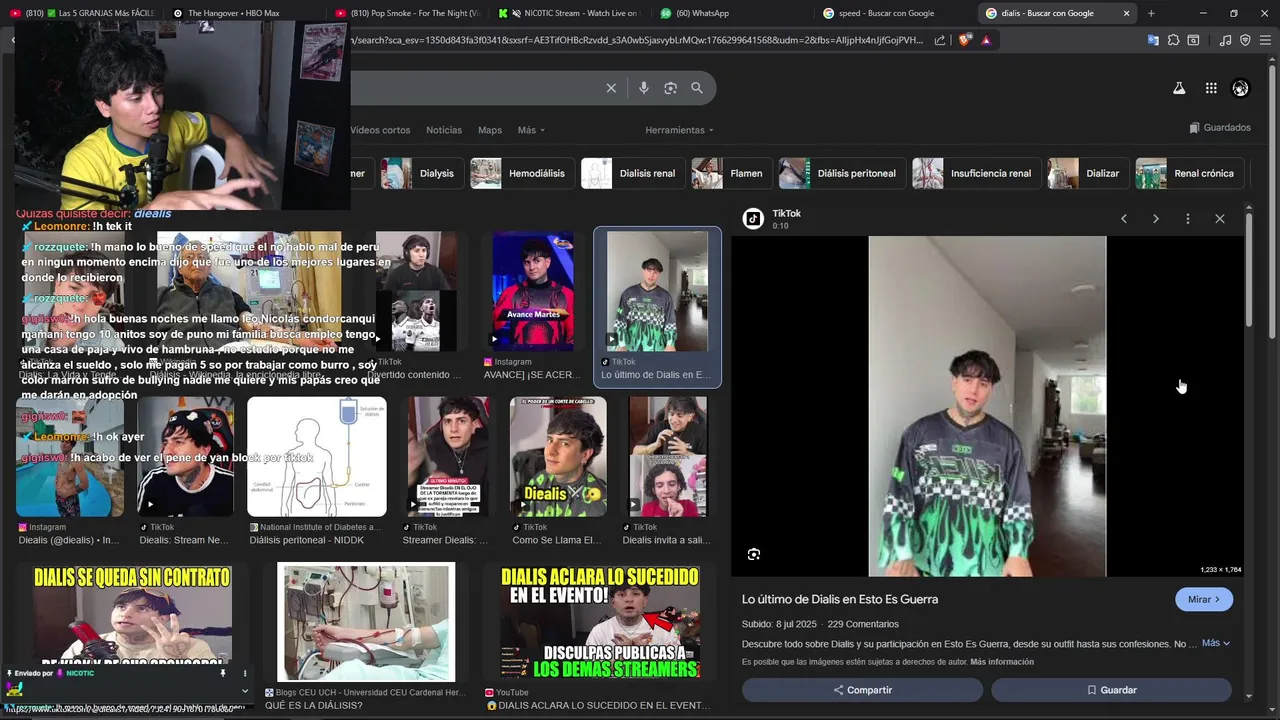This screenshot has width=1280, height=720.
Task: Switch to the speed Google search tab
Action: coord(894,13)
